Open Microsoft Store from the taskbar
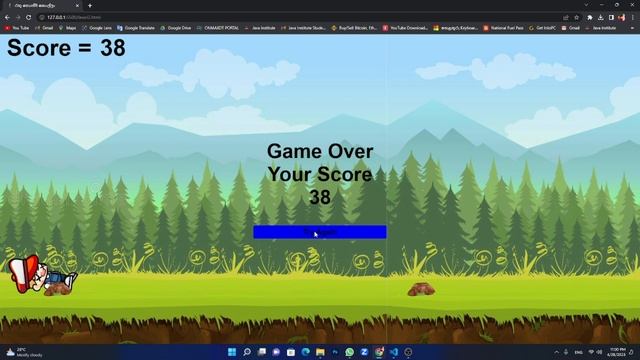The width and height of the screenshot is (640, 360). tap(291, 352)
